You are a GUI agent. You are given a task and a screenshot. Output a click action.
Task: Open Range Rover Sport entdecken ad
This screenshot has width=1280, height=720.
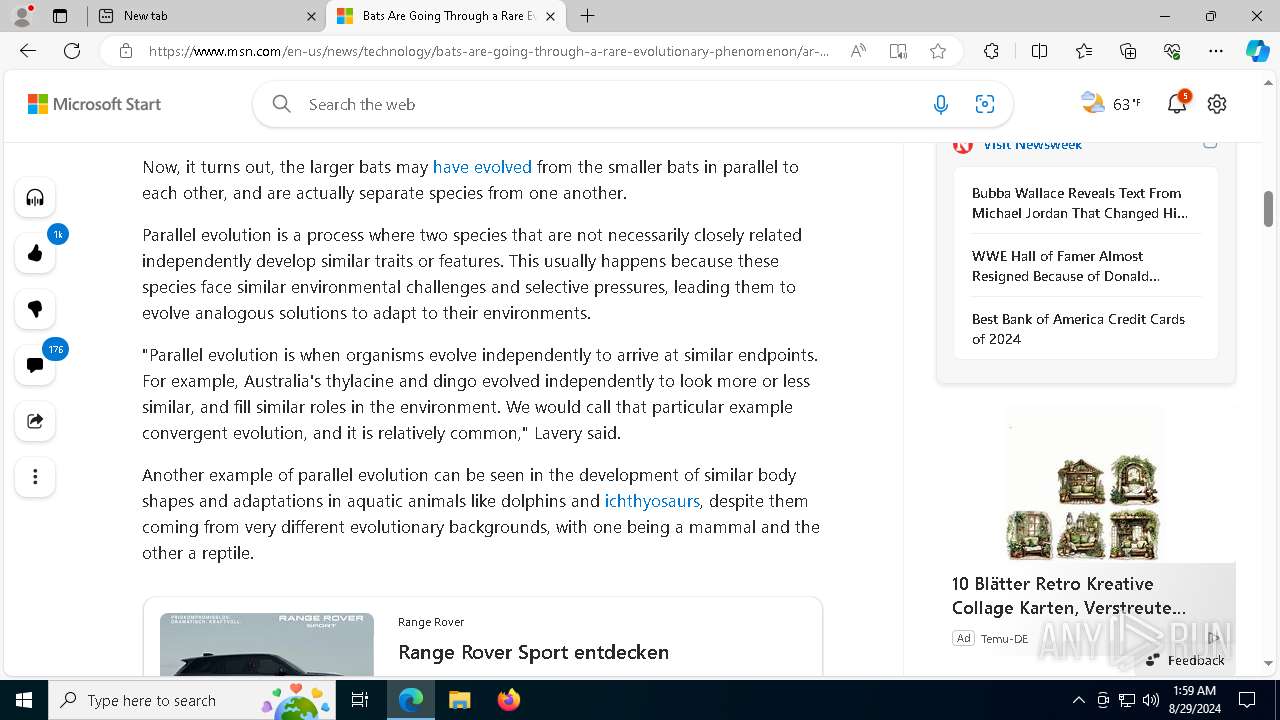[x=533, y=652]
